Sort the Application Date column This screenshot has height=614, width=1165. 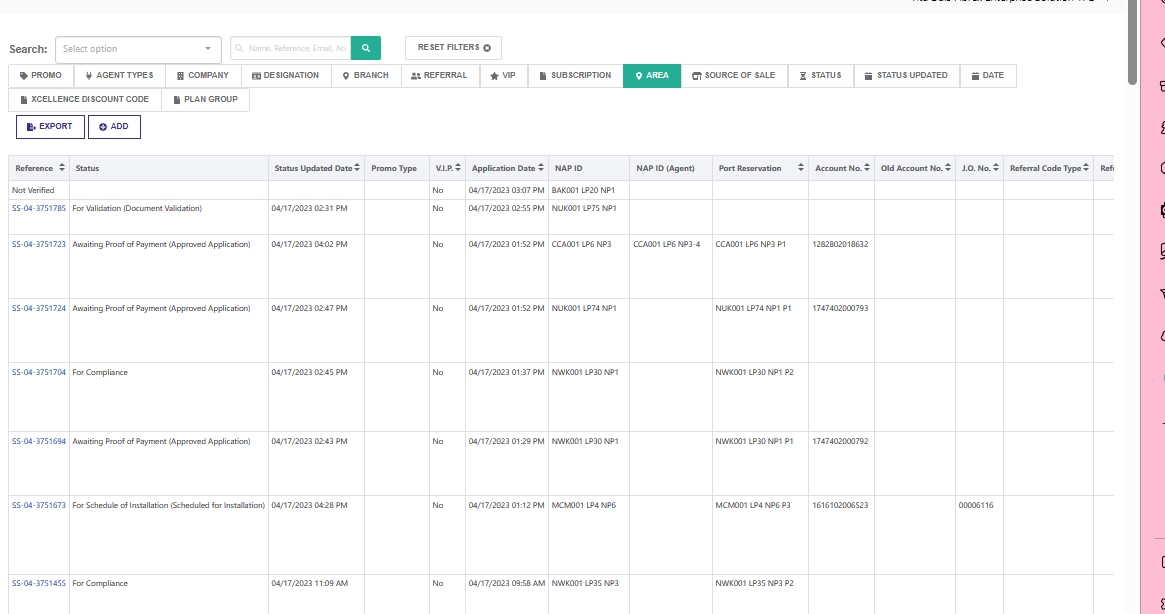[x=541, y=168]
